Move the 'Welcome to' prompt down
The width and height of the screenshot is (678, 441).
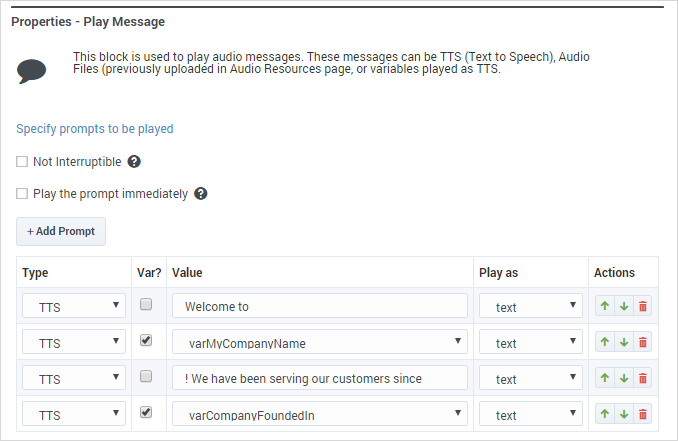tap(624, 306)
